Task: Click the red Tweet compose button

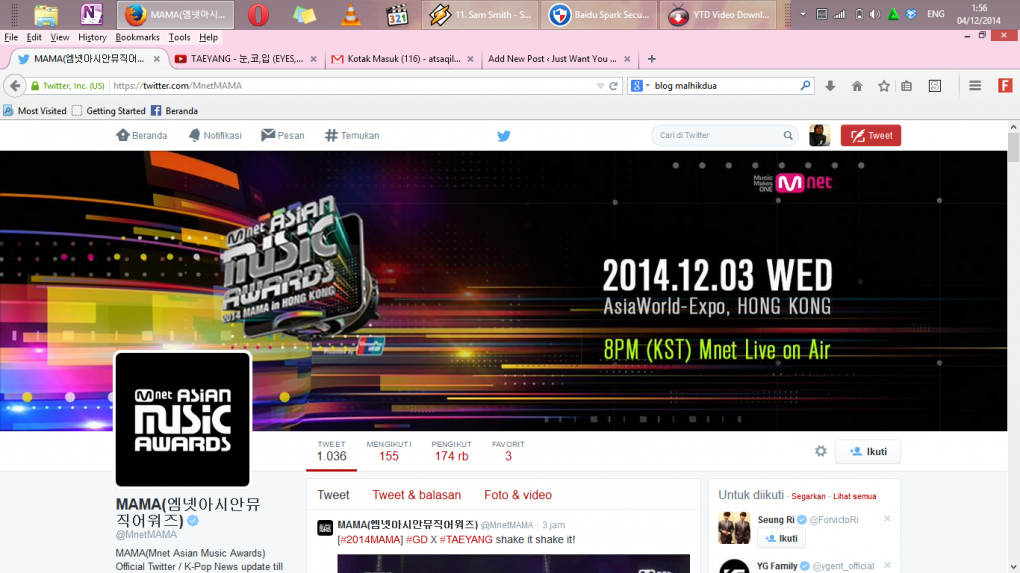Action: click(870, 136)
